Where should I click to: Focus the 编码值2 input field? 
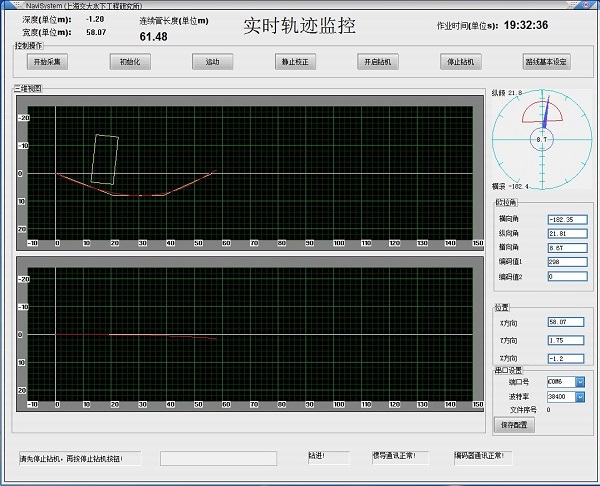coord(566,276)
